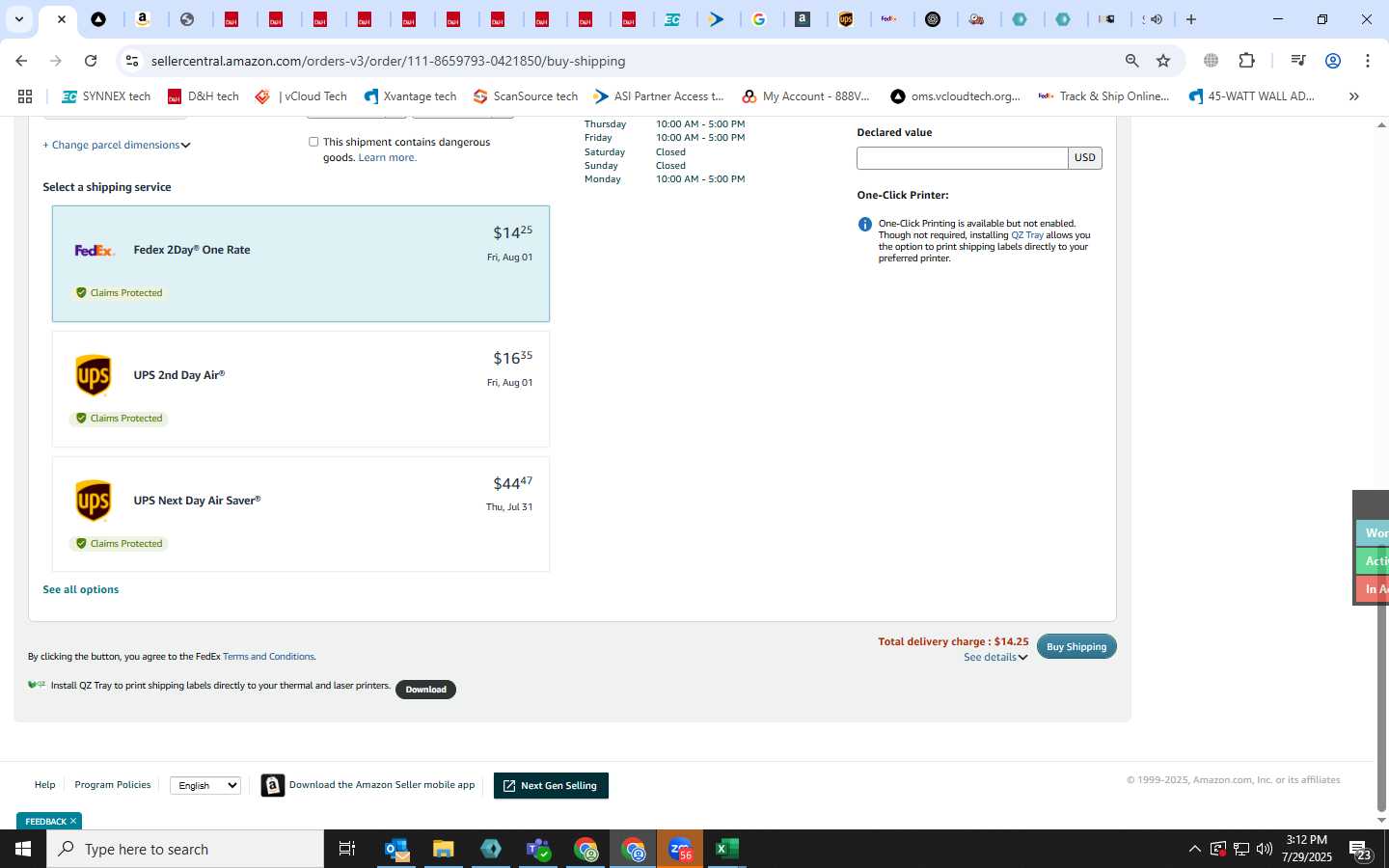Open the Xvantage tech bookmark
Viewport: 1389px width, 868px height.
(410, 96)
